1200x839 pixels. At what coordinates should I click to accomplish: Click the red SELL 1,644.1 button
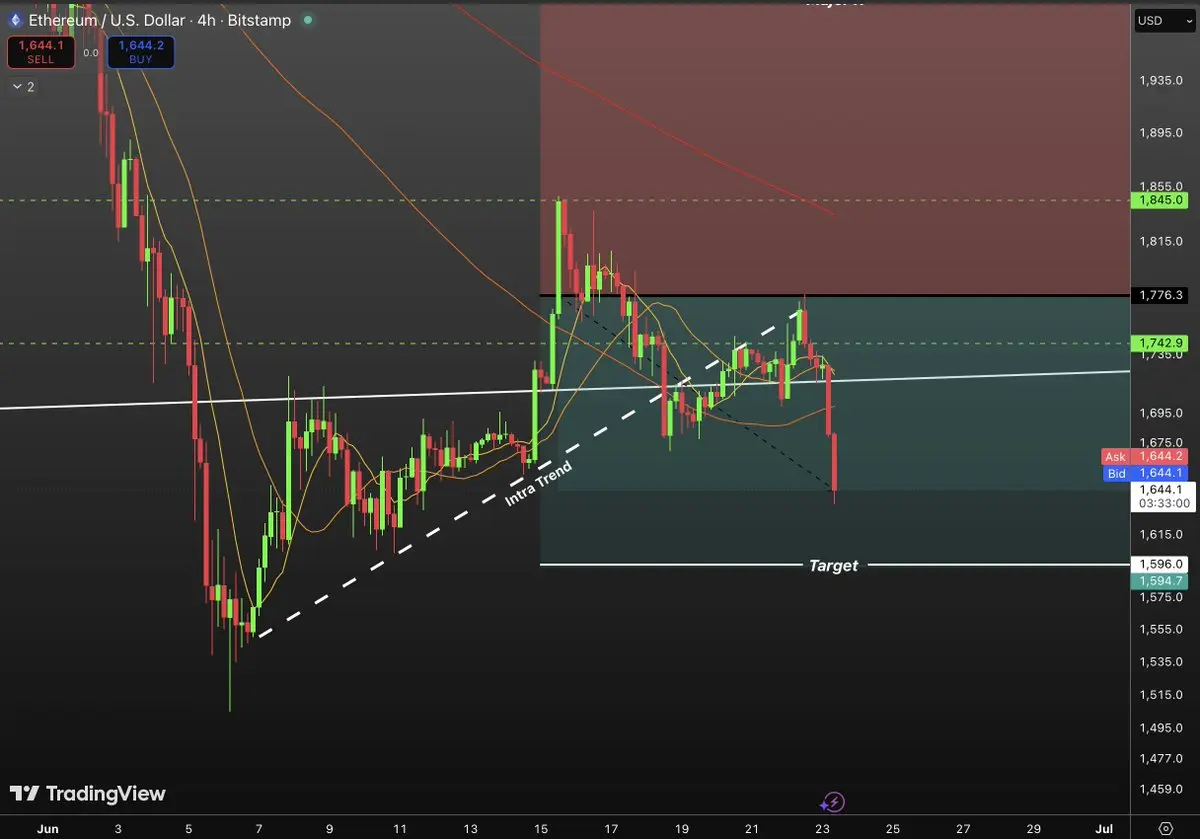pos(41,52)
